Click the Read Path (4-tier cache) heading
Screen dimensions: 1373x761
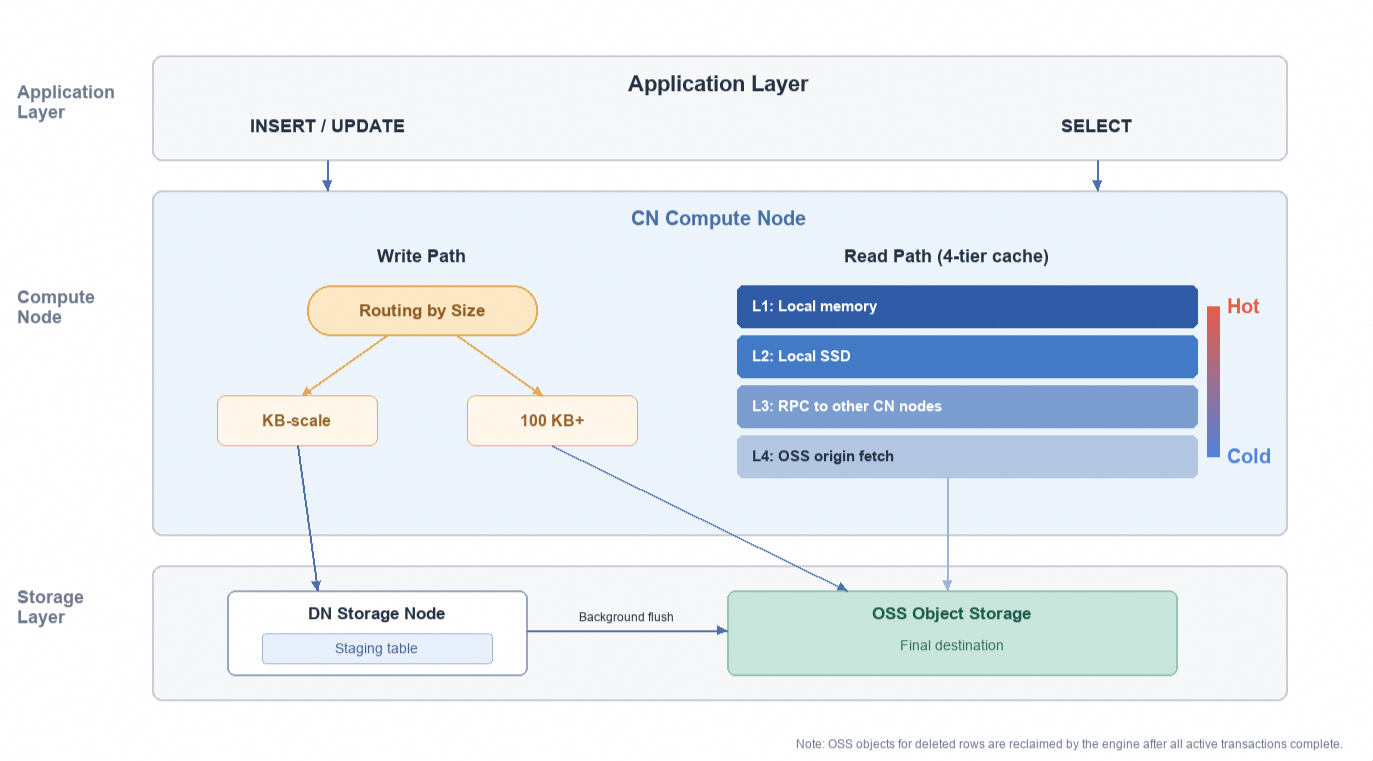pos(946,256)
